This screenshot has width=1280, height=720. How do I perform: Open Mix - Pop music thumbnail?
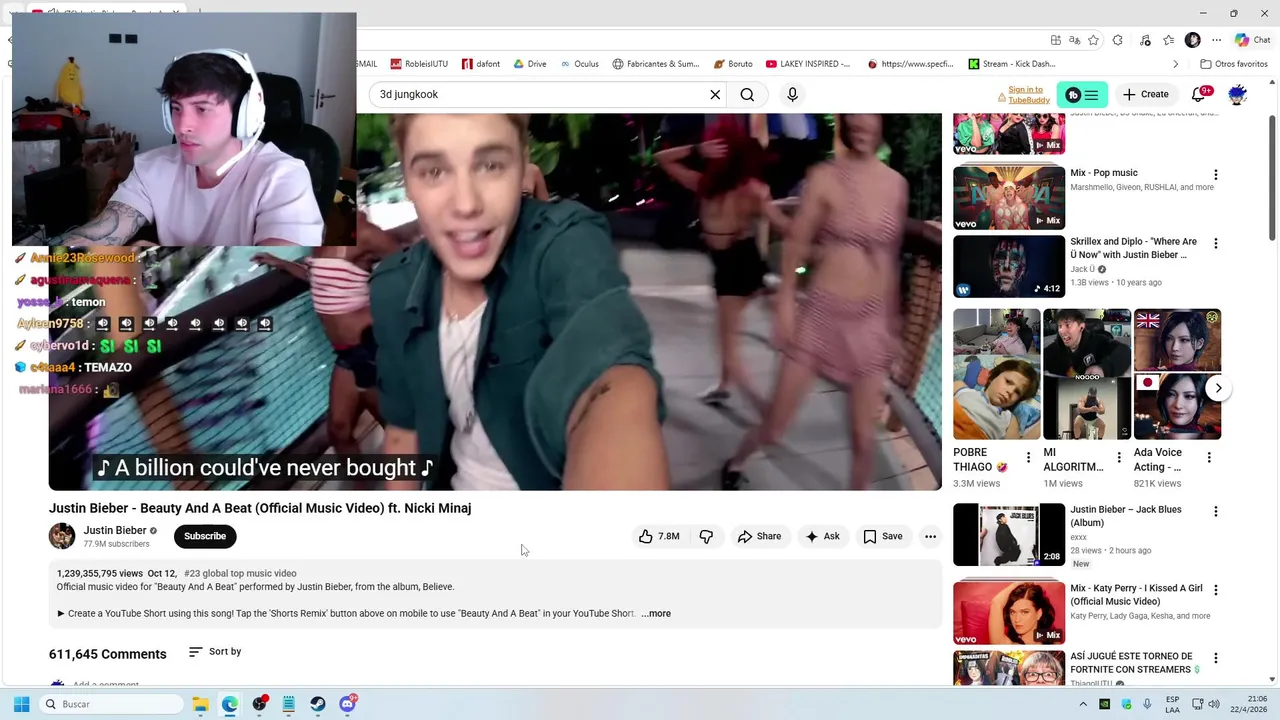coord(1009,197)
